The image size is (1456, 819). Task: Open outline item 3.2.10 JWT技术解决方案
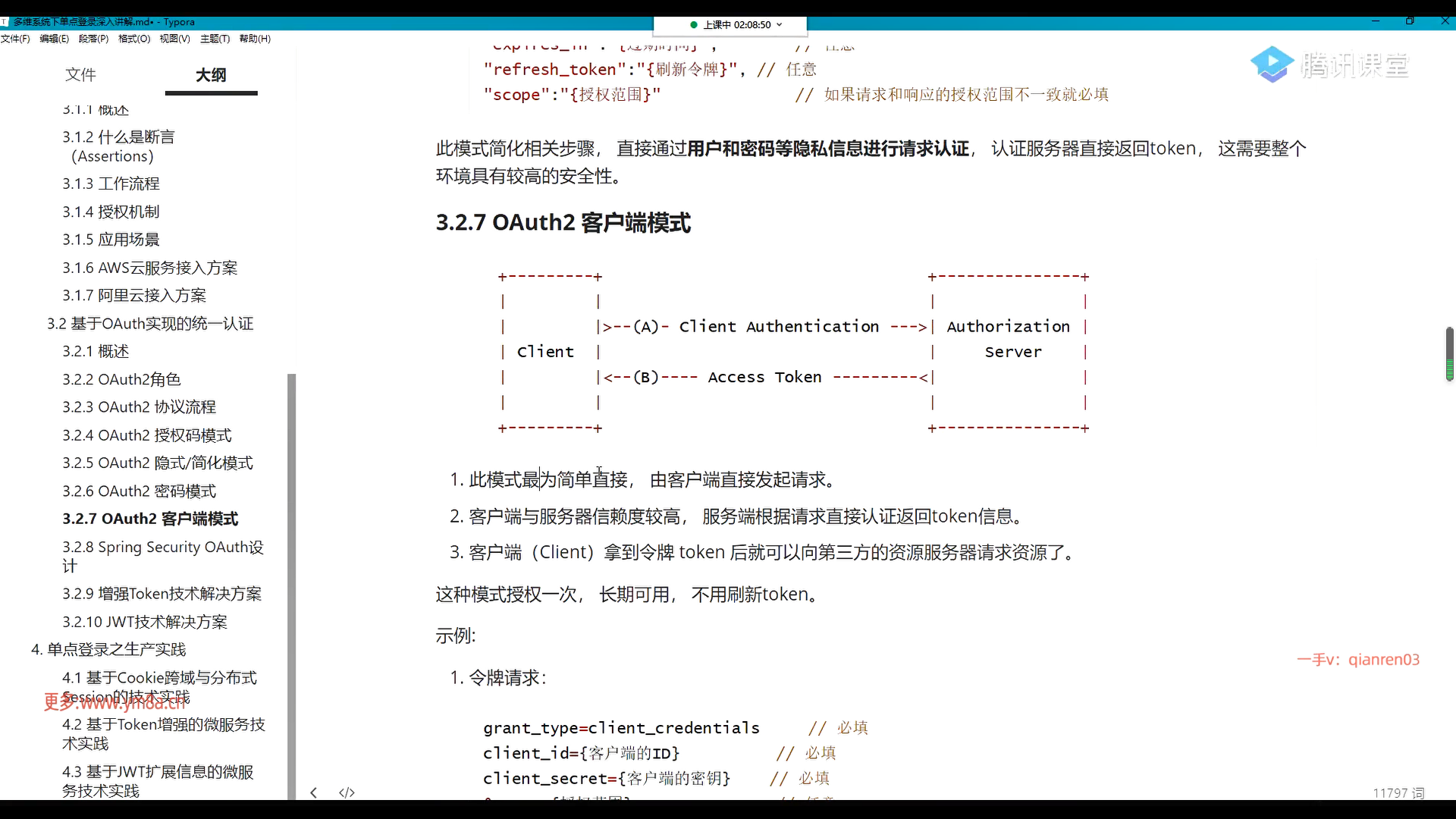144,622
